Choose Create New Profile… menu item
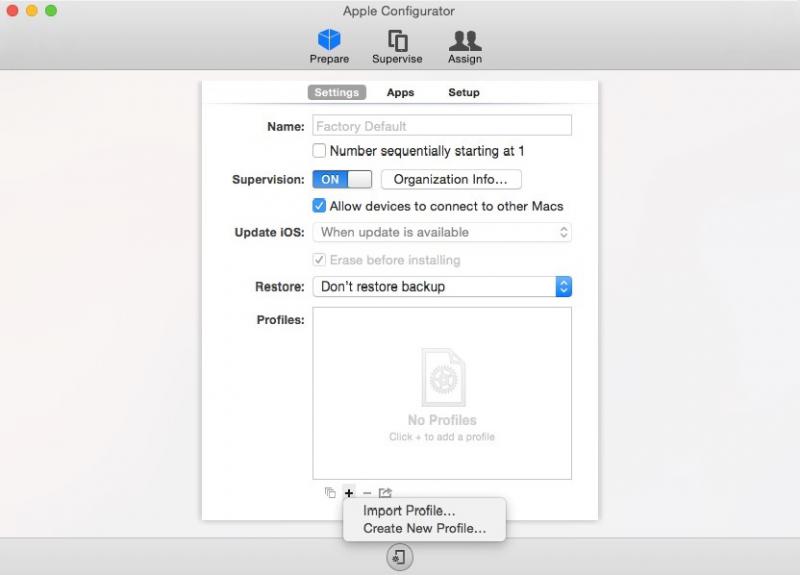The width and height of the screenshot is (800, 575). pyautogui.click(x=424, y=529)
